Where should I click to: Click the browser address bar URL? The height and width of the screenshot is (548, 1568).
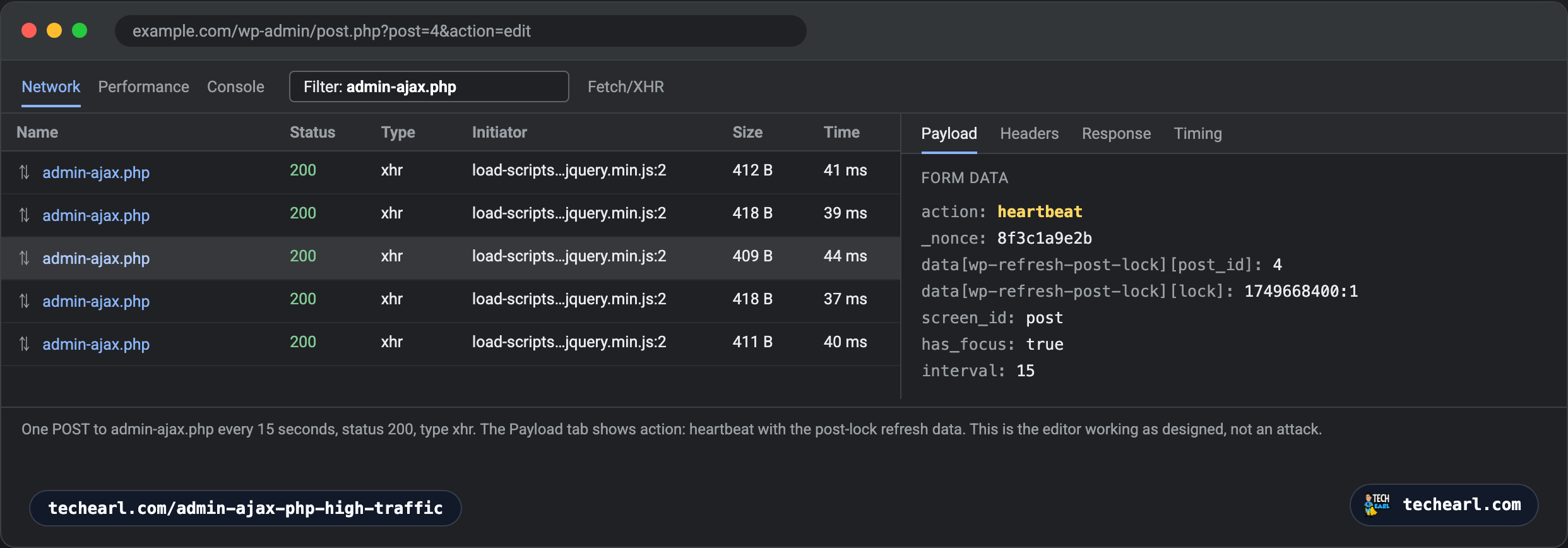460,31
